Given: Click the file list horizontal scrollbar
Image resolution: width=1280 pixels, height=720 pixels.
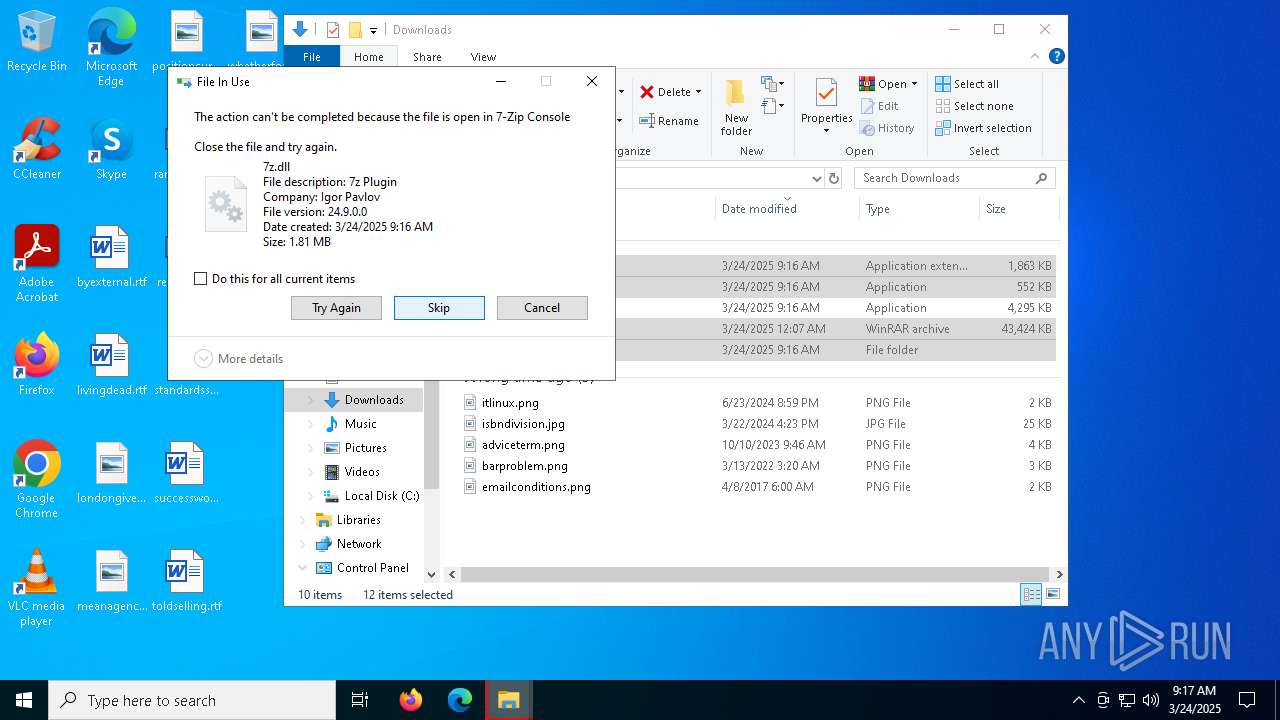Looking at the screenshot, I should [755, 575].
